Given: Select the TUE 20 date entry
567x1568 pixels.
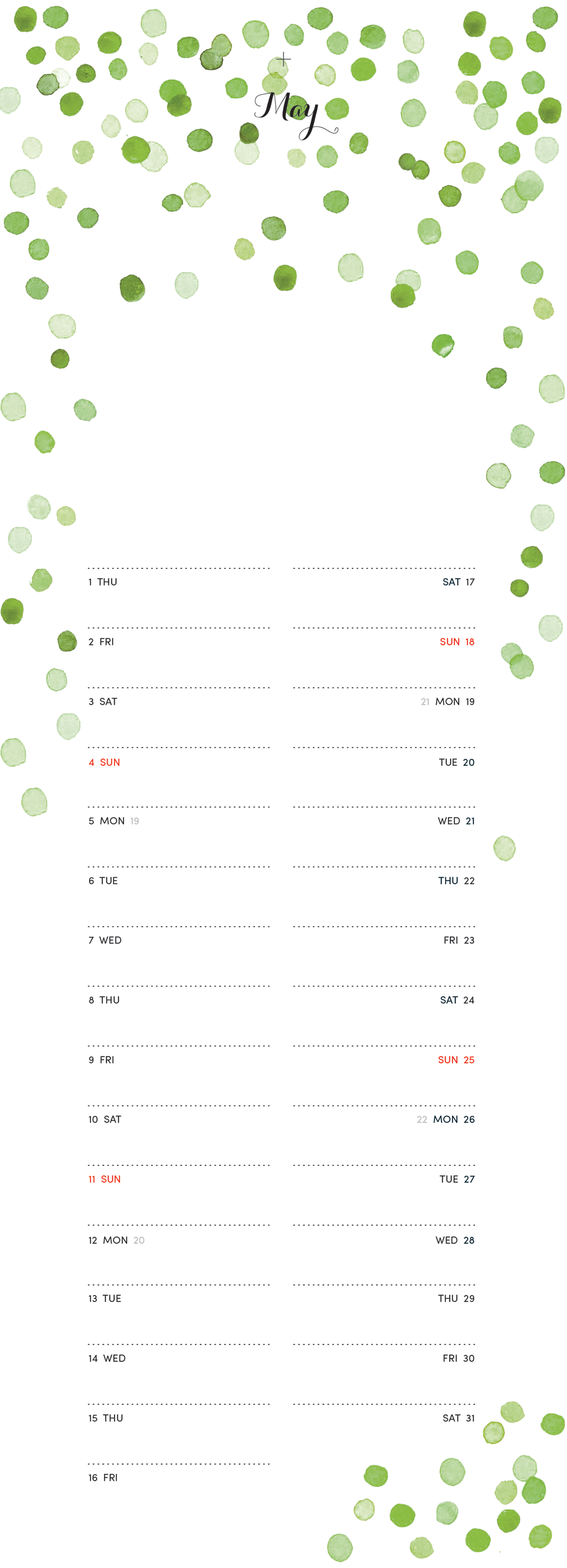Looking at the screenshot, I should coord(457,762).
